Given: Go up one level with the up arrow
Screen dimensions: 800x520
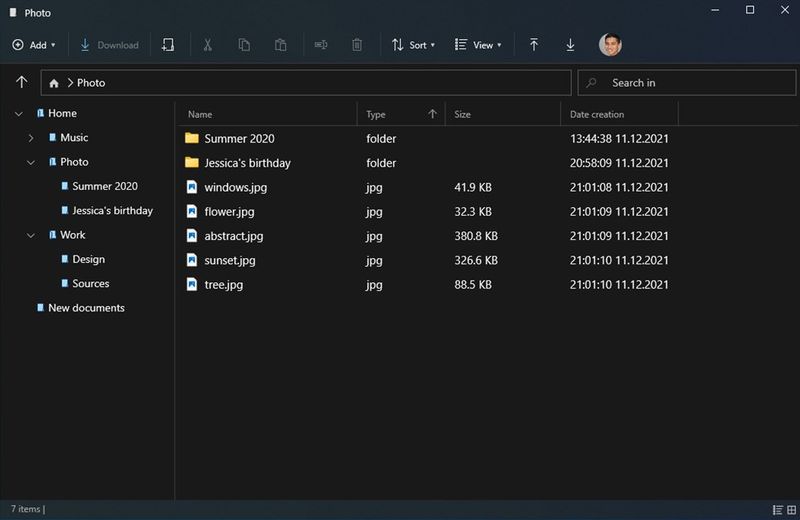Looking at the screenshot, I should tap(21, 82).
